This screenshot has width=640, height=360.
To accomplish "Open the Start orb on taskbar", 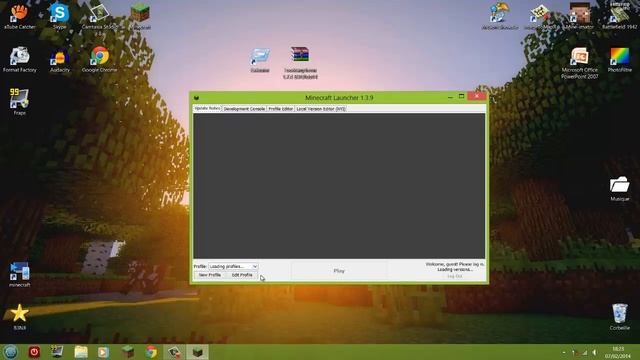I will click(10, 352).
